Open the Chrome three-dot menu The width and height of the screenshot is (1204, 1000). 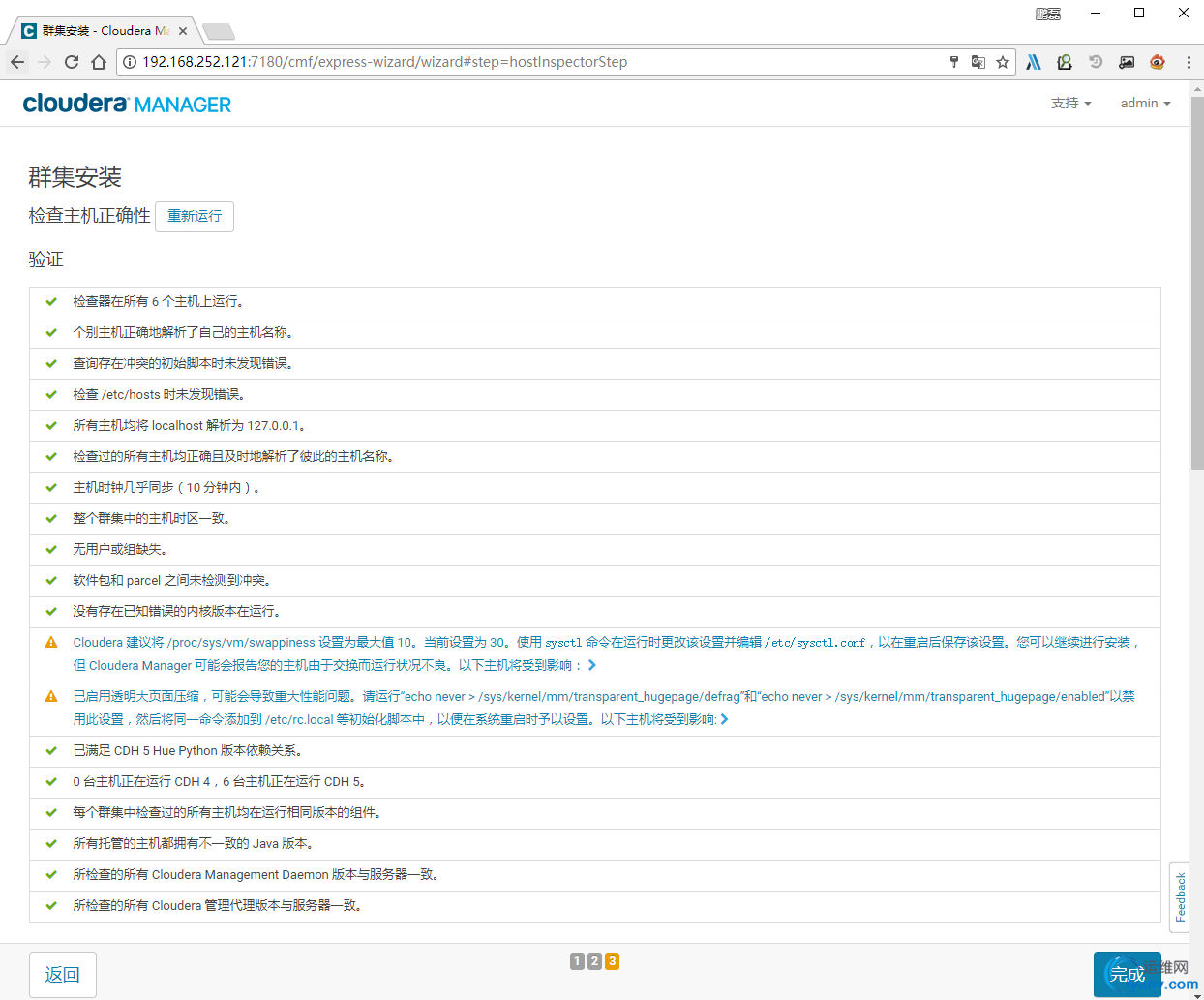pos(1189,62)
